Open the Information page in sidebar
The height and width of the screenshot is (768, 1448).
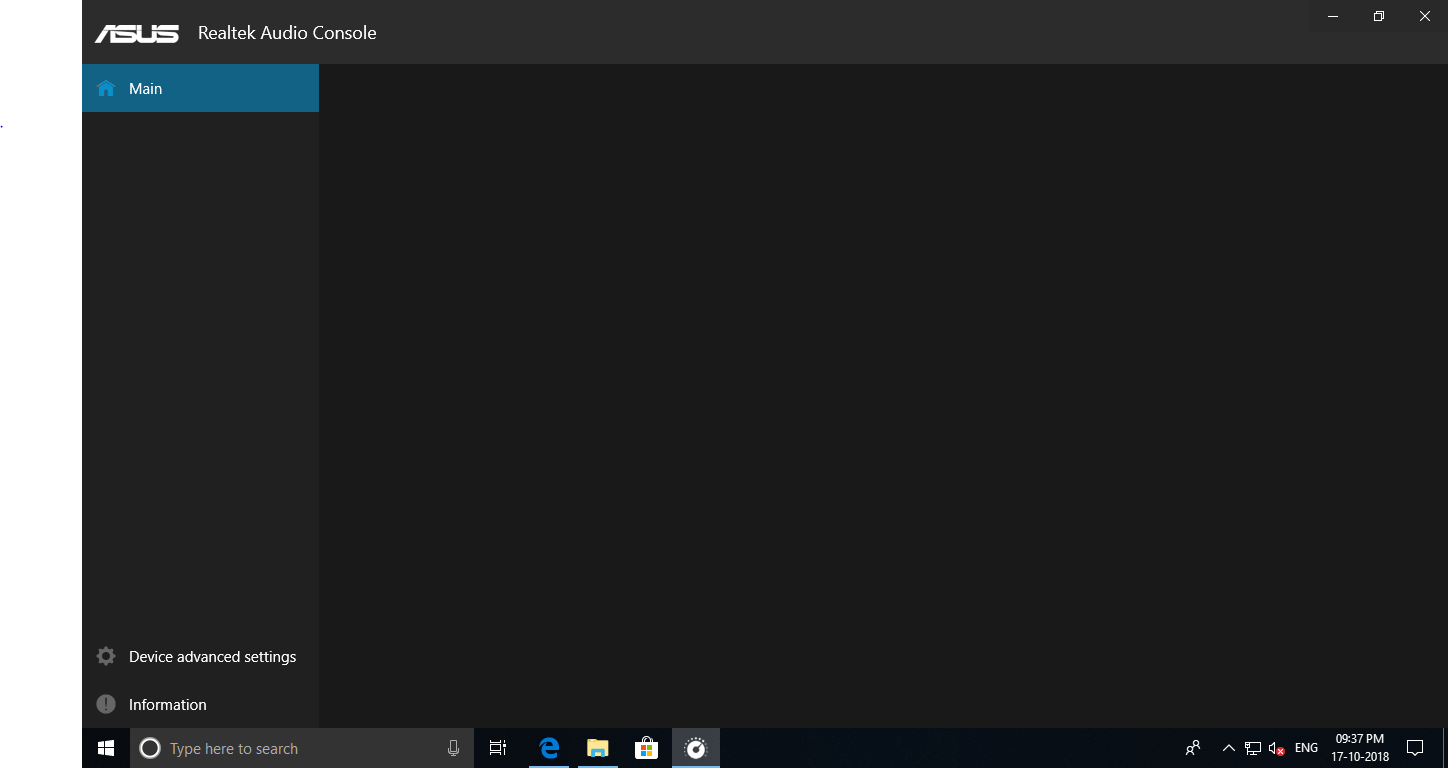[200, 705]
